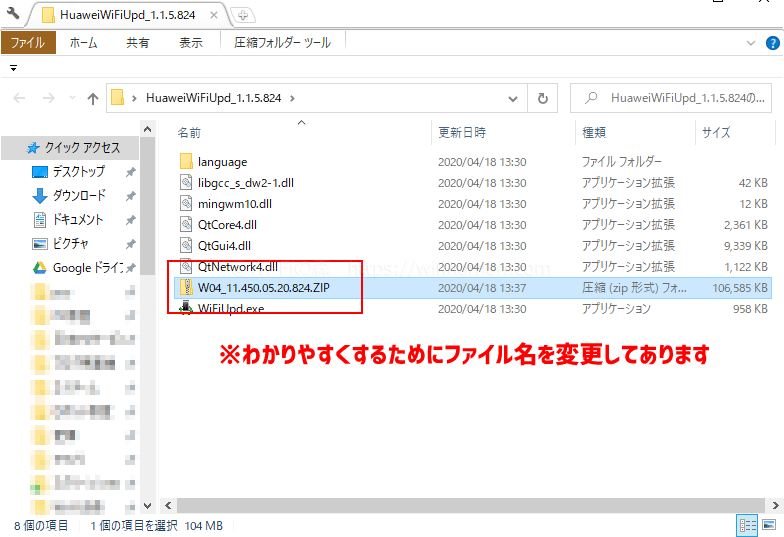The height and width of the screenshot is (537, 784).
Task: Click HuaweiWiFiUpd_1.1.5.824 in the address bar
Action: [214, 98]
